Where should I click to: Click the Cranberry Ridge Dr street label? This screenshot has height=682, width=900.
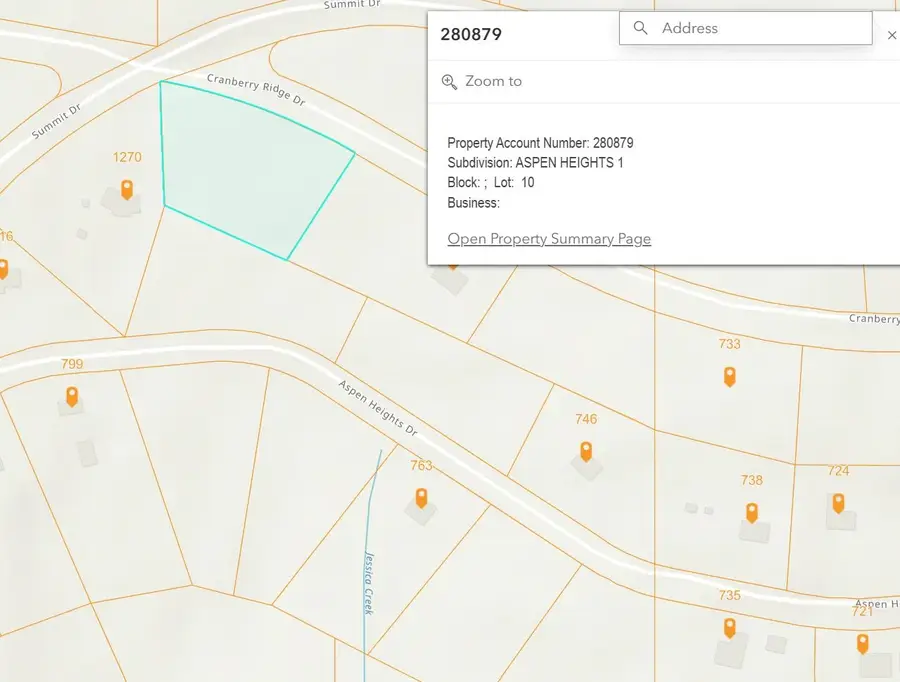pyautogui.click(x=256, y=90)
